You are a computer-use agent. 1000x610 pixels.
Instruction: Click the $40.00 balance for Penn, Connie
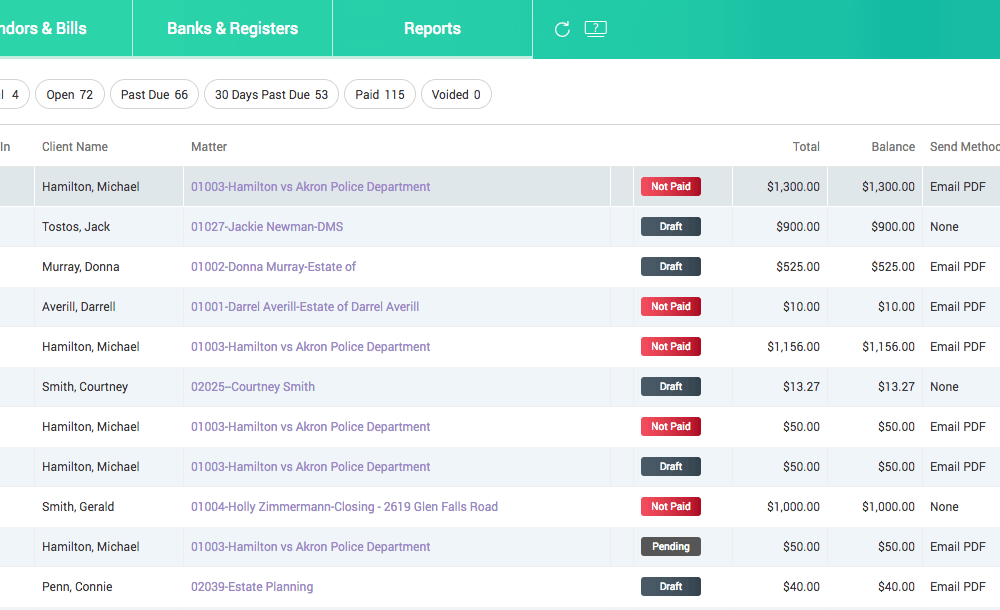click(x=896, y=586)
